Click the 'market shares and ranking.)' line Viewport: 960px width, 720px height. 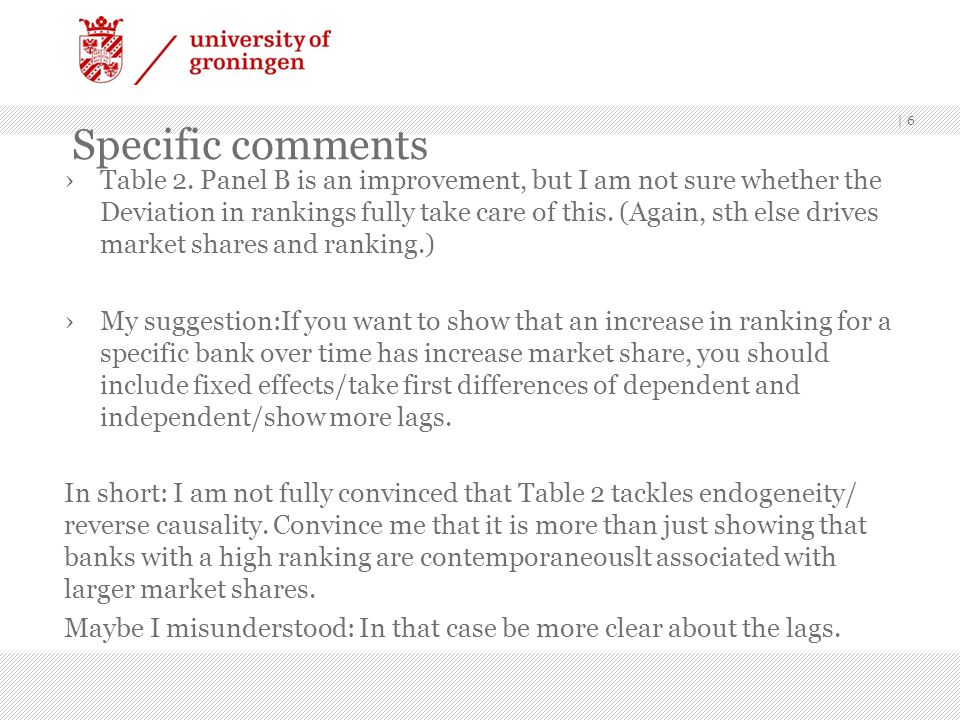[x=267, y=244]
